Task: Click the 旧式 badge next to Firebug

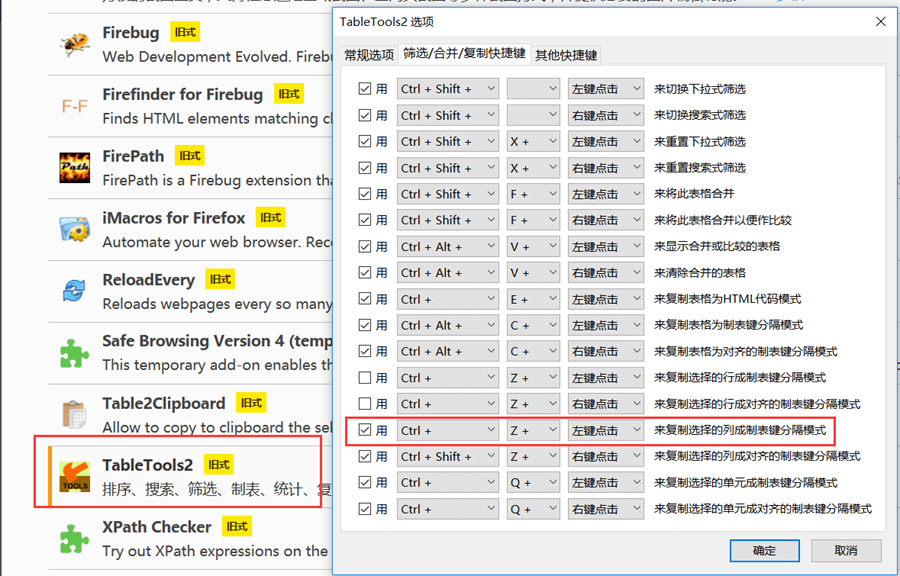Action: click(x=184, y=32)
